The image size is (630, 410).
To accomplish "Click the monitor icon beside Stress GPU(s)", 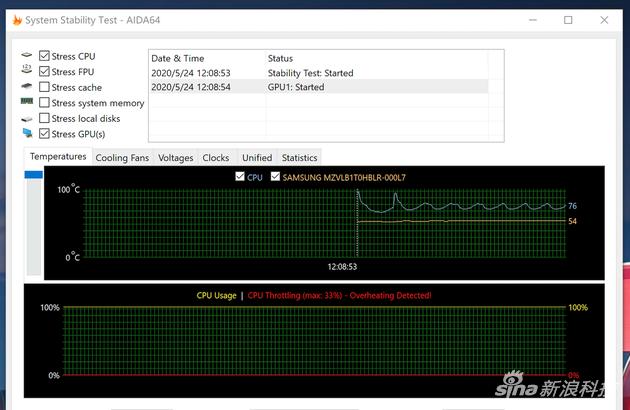I will pyautogui.click(x=27, y=133).
